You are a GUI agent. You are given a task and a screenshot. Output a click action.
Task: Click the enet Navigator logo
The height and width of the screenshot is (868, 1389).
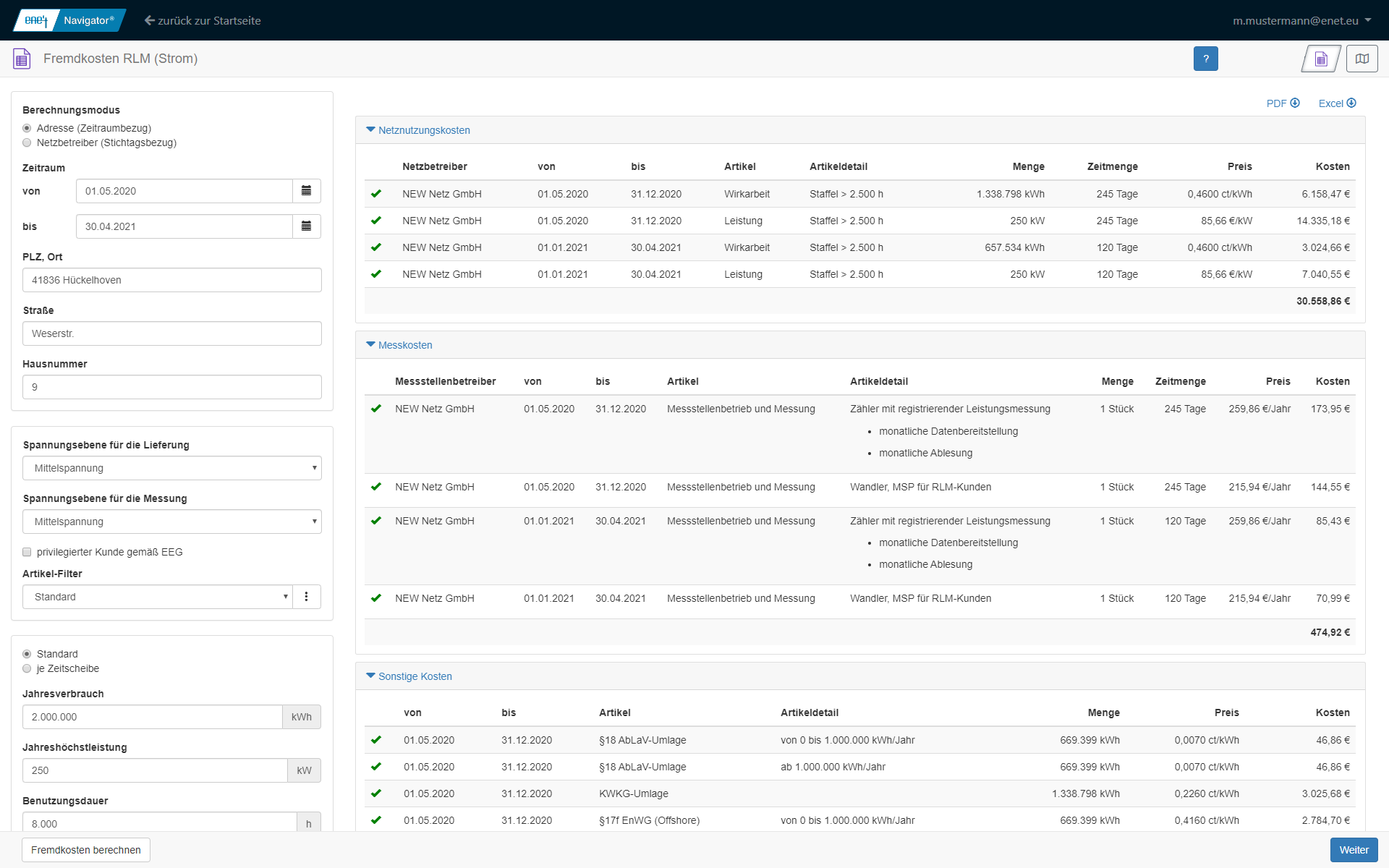pyautogui.click(x=69, y=20)
